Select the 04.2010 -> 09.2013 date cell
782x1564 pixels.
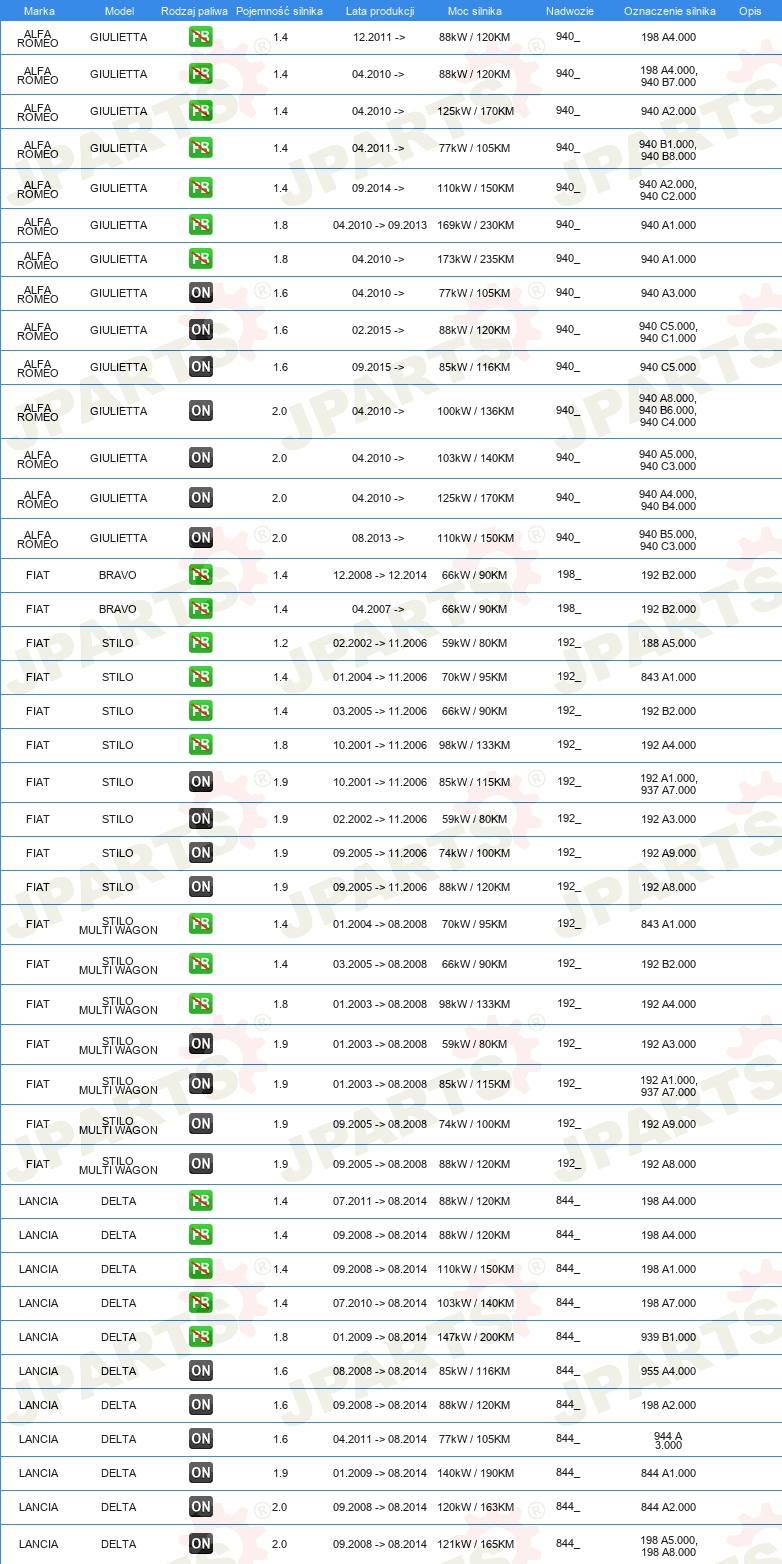pos(380,225)
